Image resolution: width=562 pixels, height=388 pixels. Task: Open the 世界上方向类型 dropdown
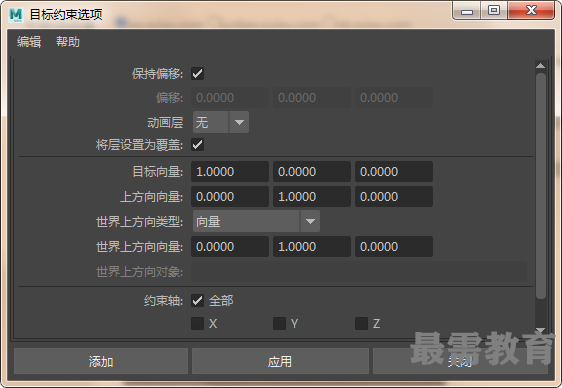256,221
